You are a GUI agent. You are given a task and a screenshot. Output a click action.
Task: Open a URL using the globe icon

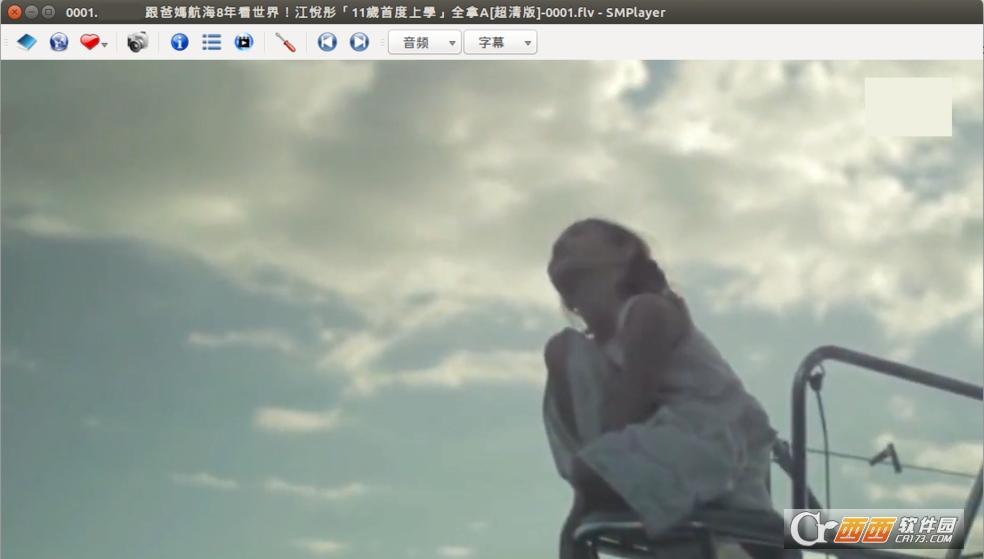(x=59, y=42)
